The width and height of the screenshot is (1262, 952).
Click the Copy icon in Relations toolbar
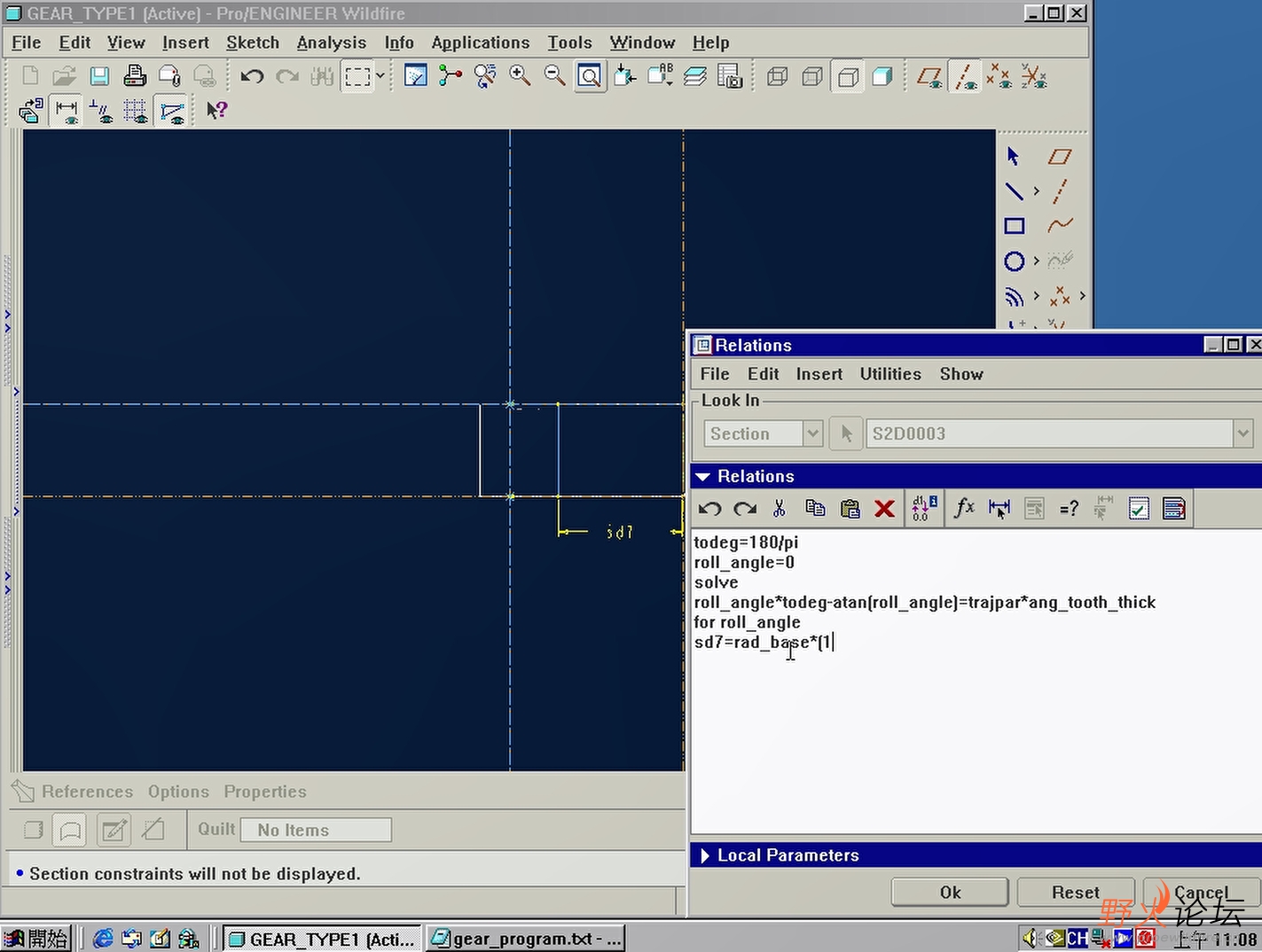tap(815, 508)
